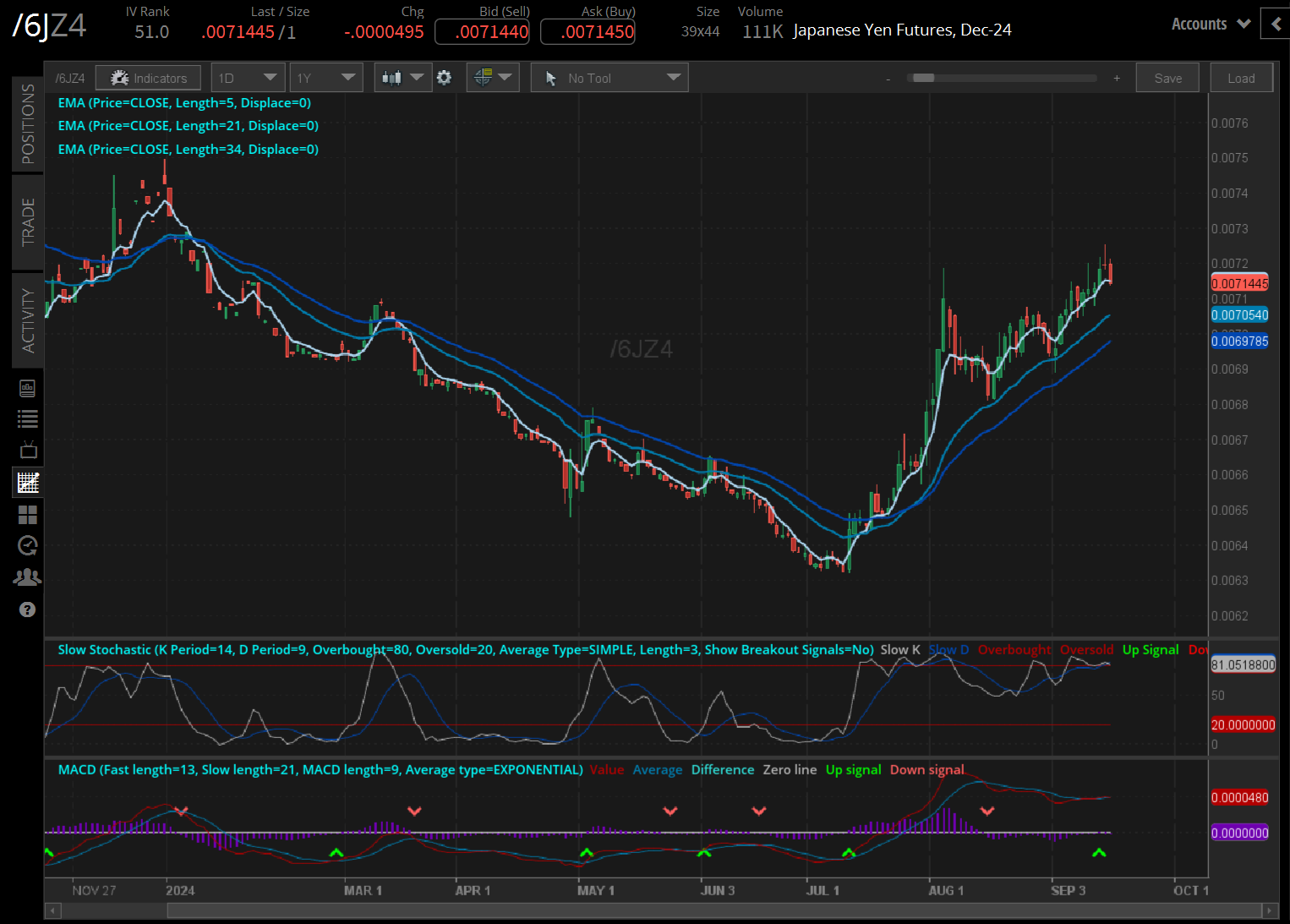Open the candlestick chart type dropdown
This screenshot has height=924, width=1290.
(402, 78)
